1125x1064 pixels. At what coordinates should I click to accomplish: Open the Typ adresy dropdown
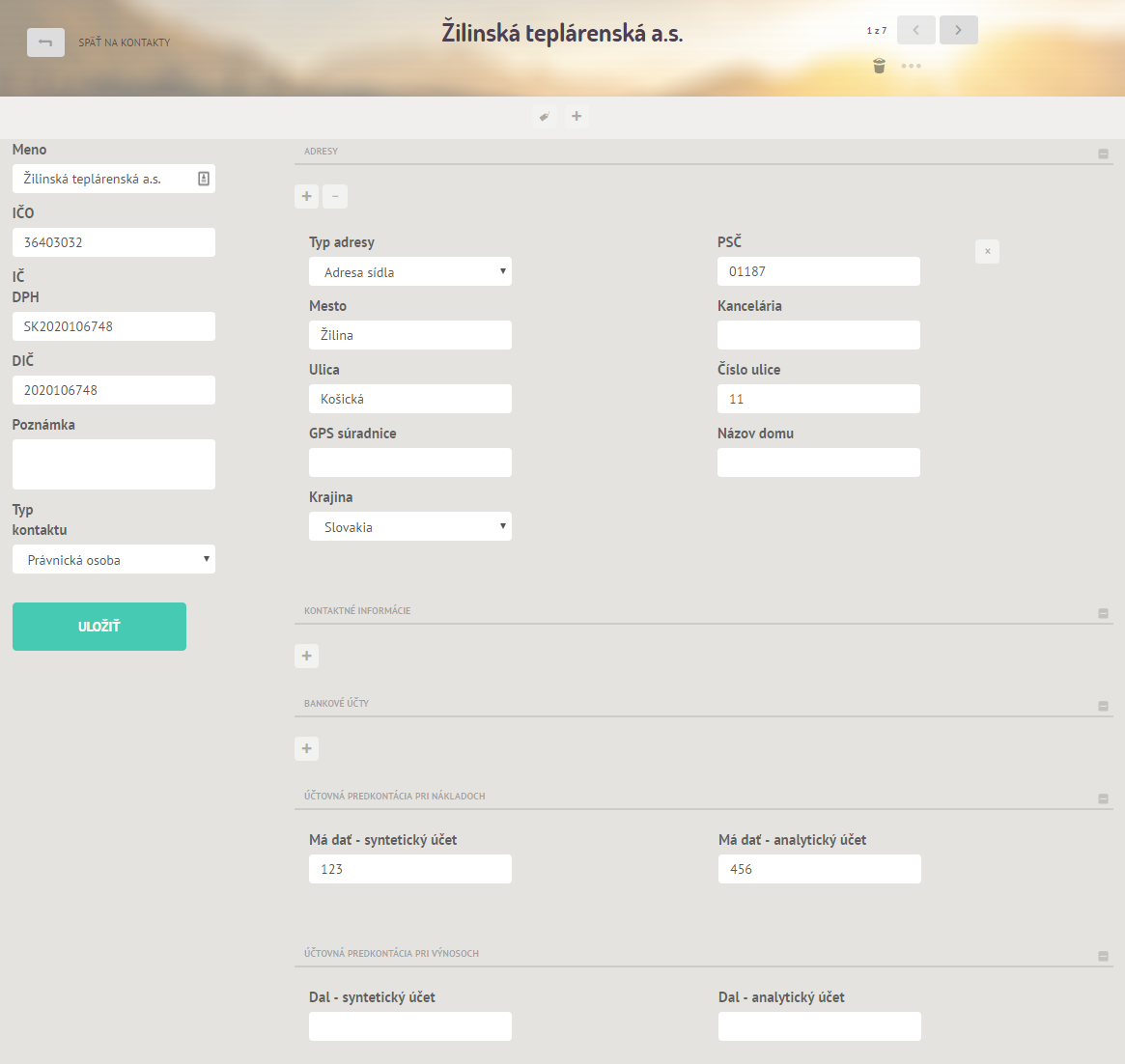[410, 272]
